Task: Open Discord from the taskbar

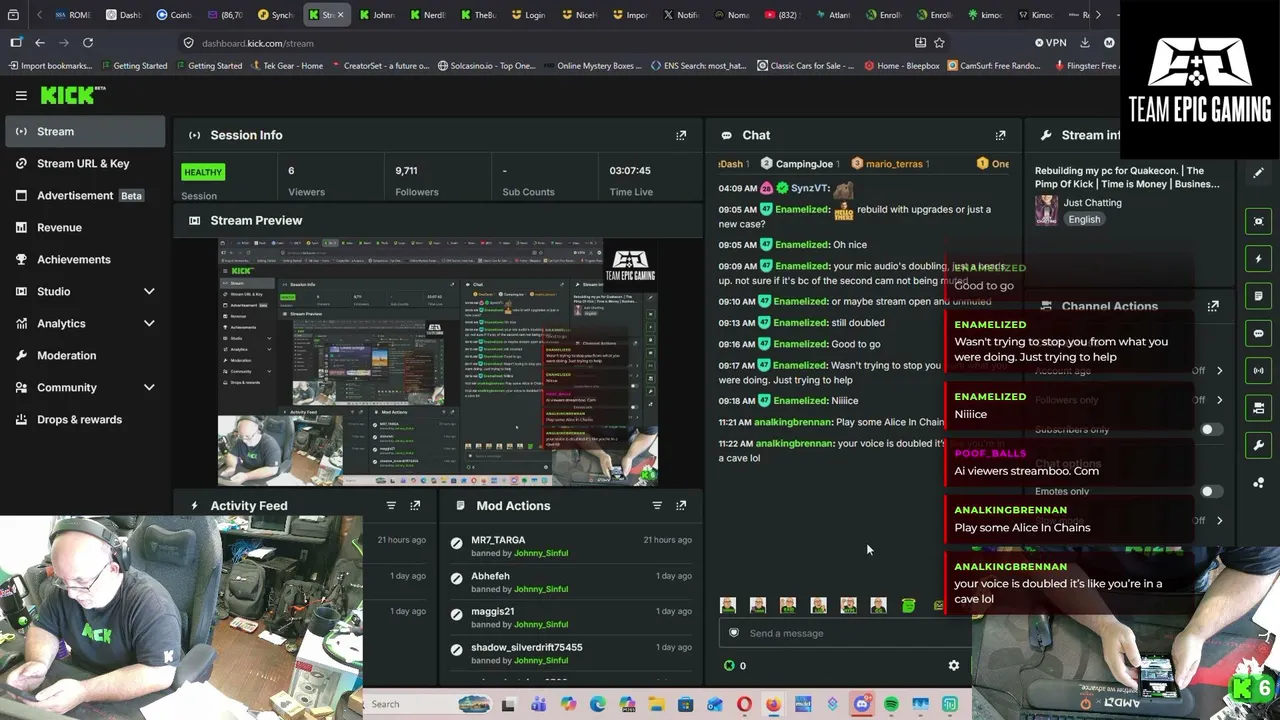Action: click(862, 704)
